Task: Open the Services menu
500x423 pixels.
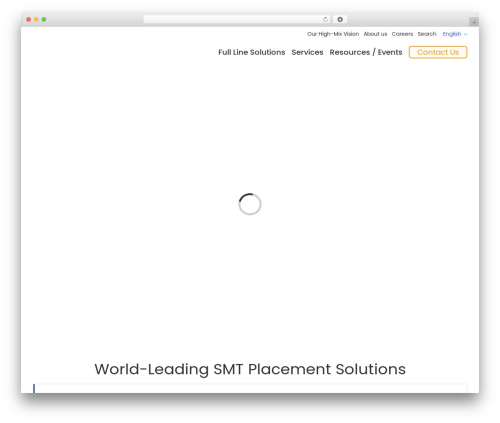Action: click(307, 52)
